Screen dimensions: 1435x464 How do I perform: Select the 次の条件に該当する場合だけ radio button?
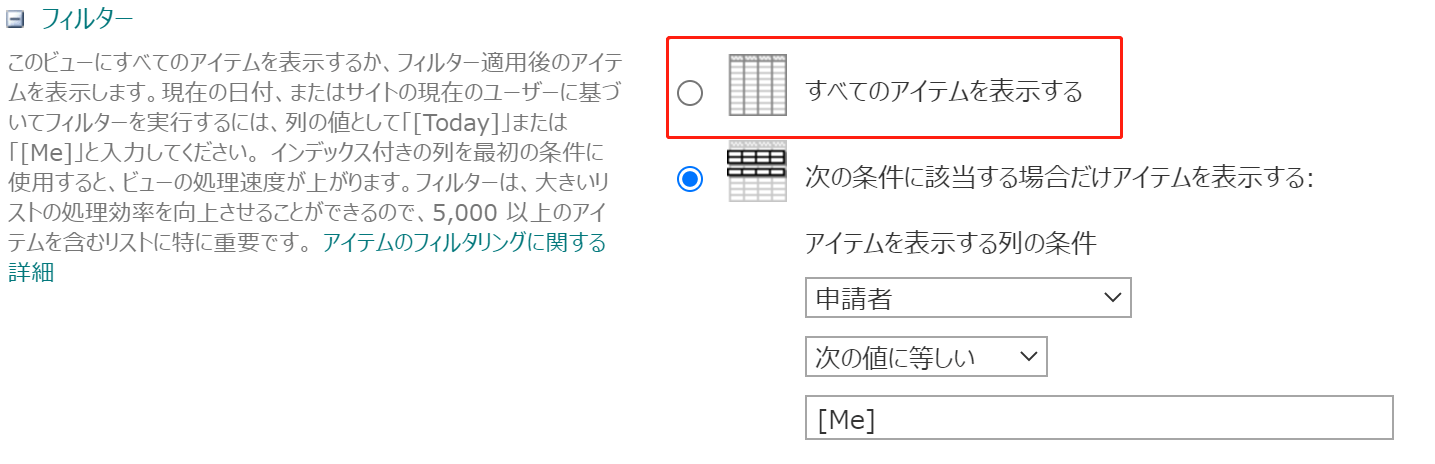click(x=690, y=180)
